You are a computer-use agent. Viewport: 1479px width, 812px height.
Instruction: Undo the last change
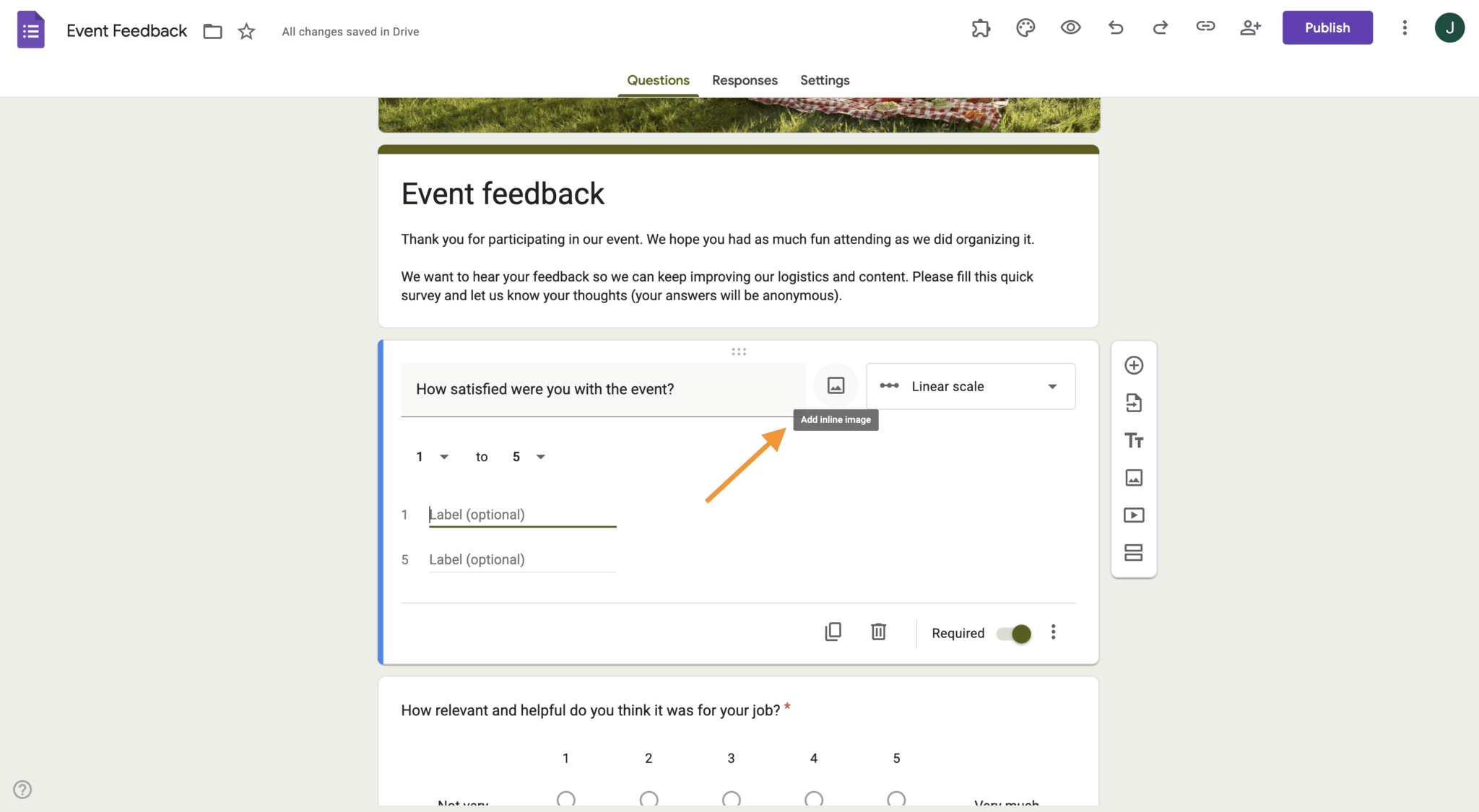coord(1115,27)
